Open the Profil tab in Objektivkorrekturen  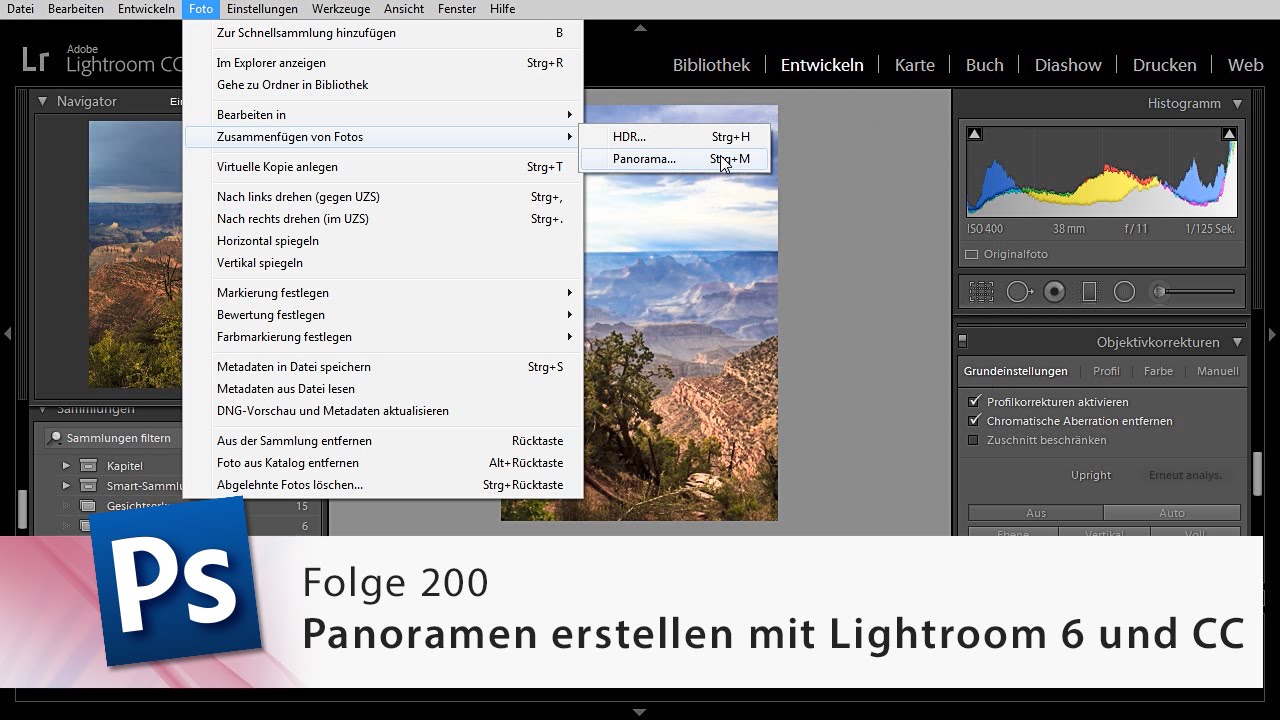1106,371
